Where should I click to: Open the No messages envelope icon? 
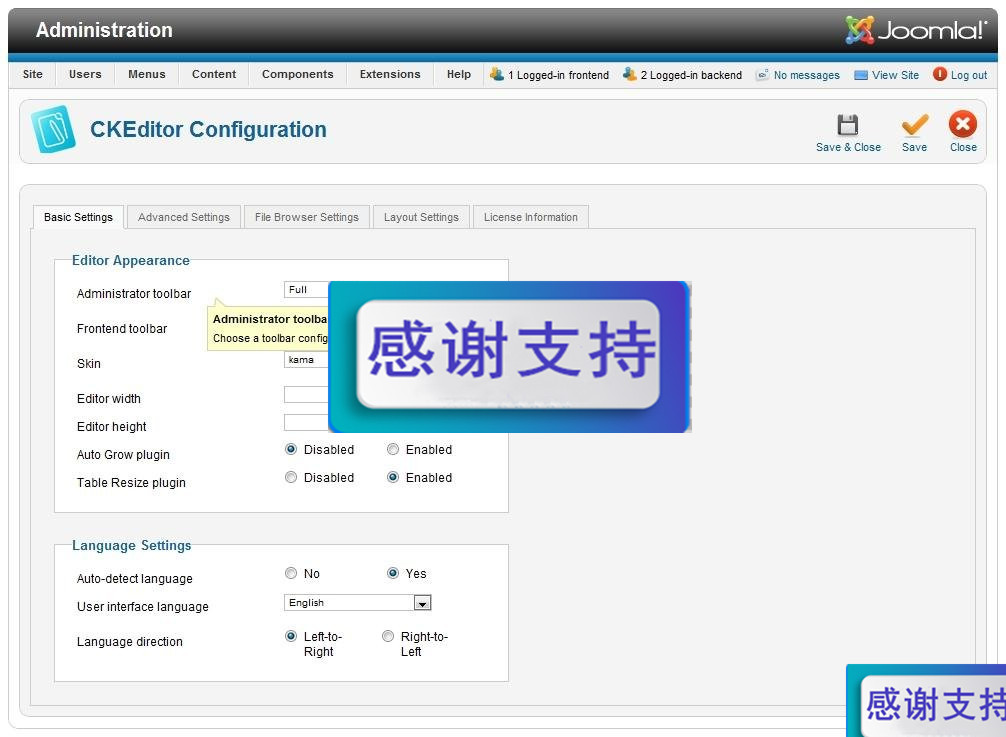click(762, 75)
